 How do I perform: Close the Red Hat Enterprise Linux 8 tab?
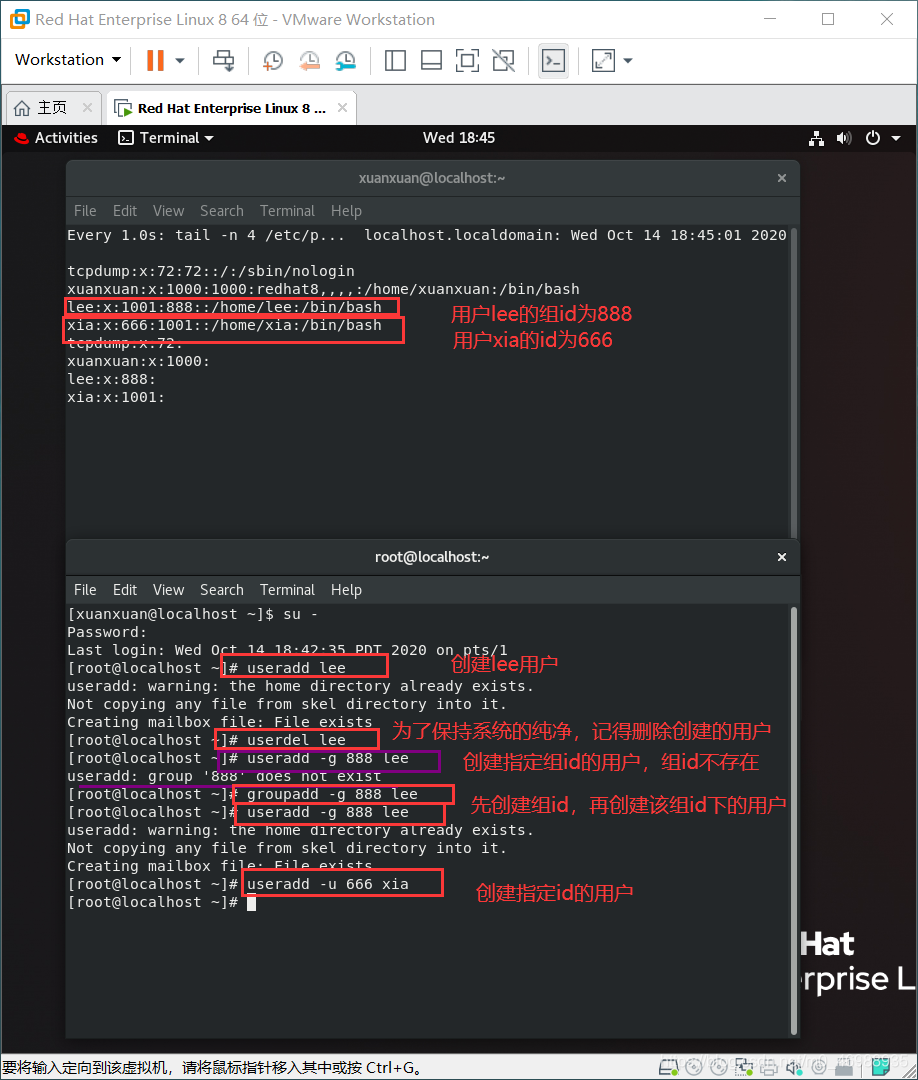pos(342,107)
